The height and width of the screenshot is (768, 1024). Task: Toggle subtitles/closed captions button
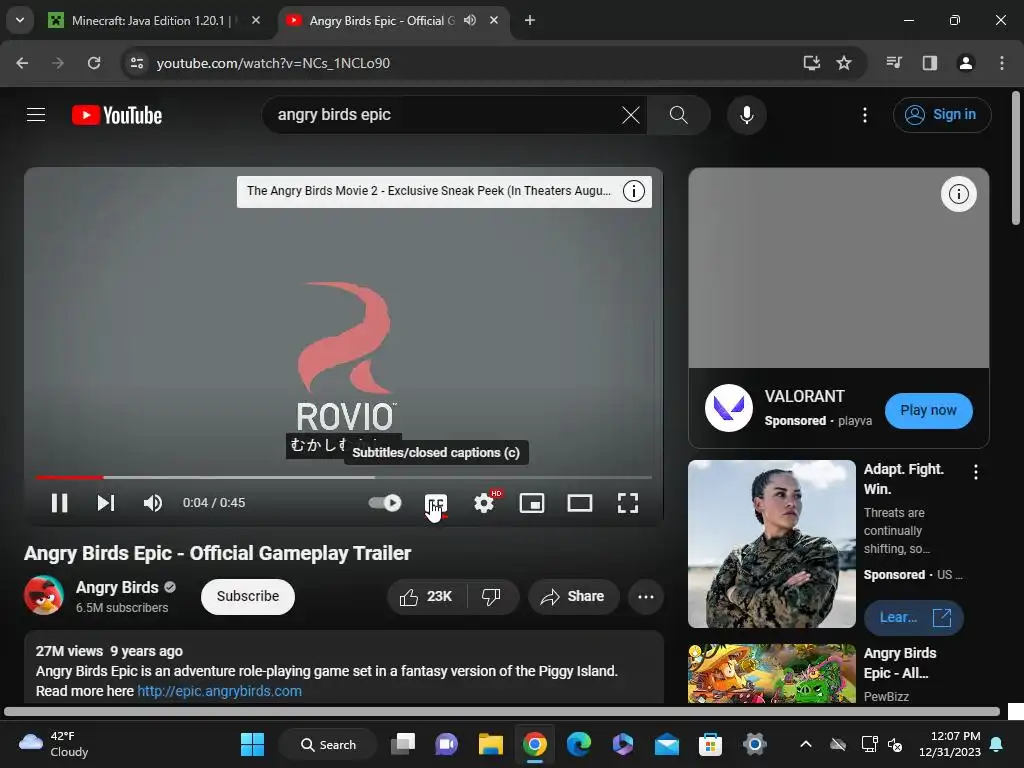click(436, 504)
